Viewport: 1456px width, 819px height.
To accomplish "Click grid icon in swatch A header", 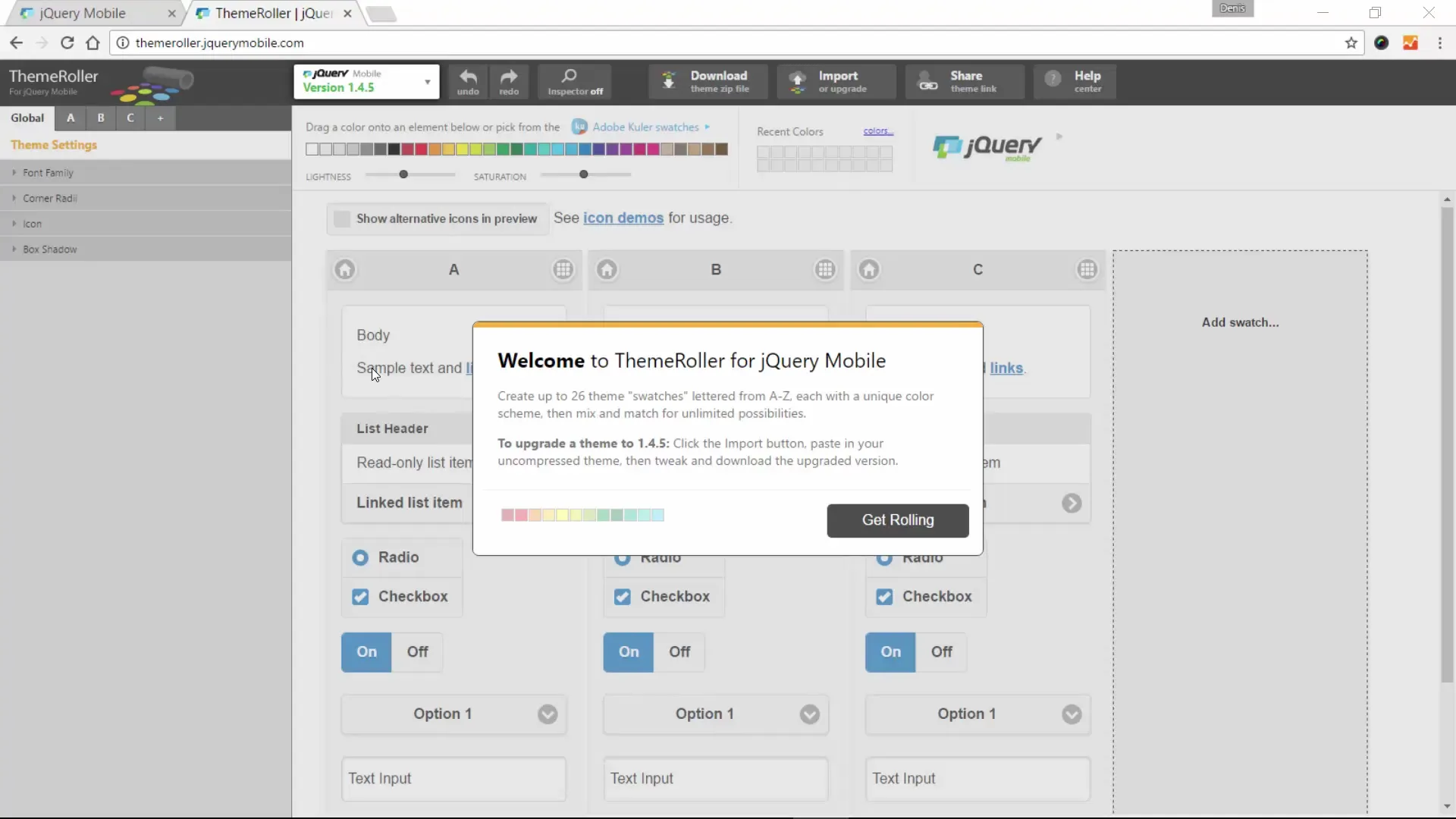I will pos(563,269).
